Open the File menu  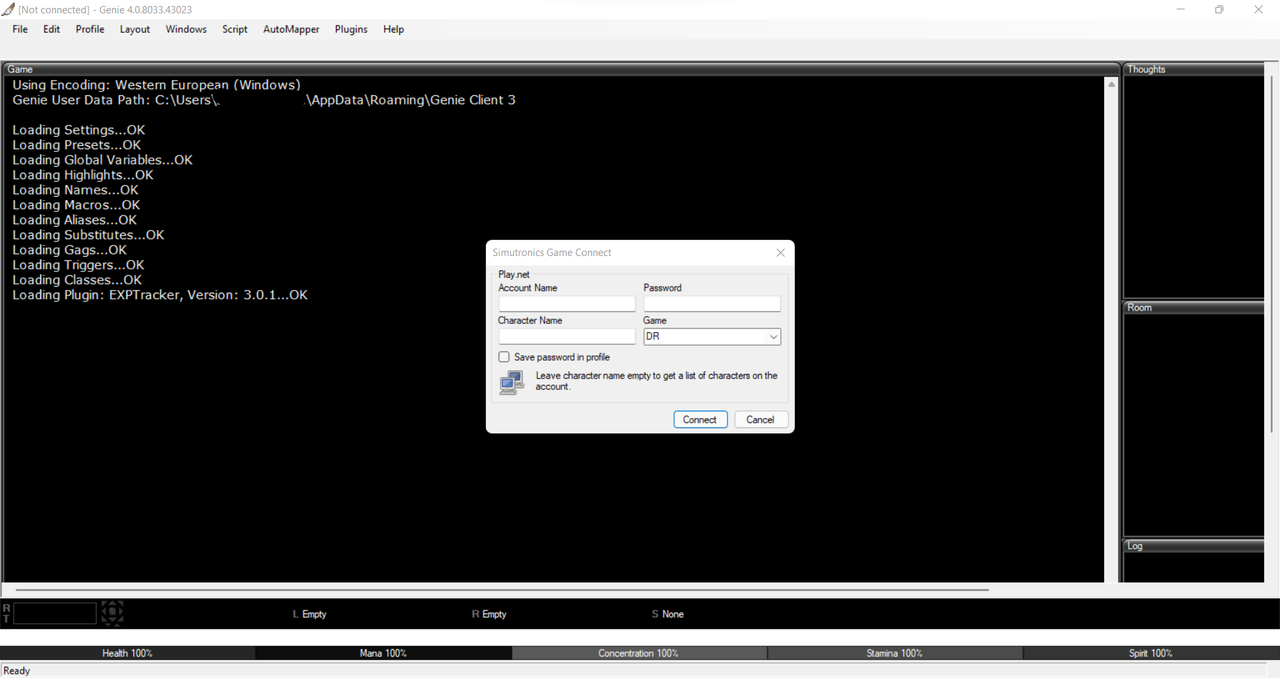[20, 29]
